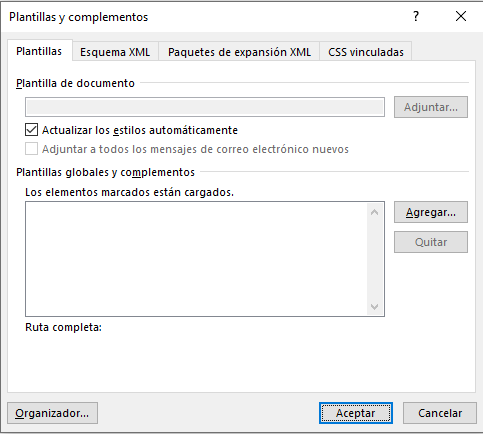This screenshot has width=483, height=434.
Task: Click the Quitar button
Action: pos(431,242)
